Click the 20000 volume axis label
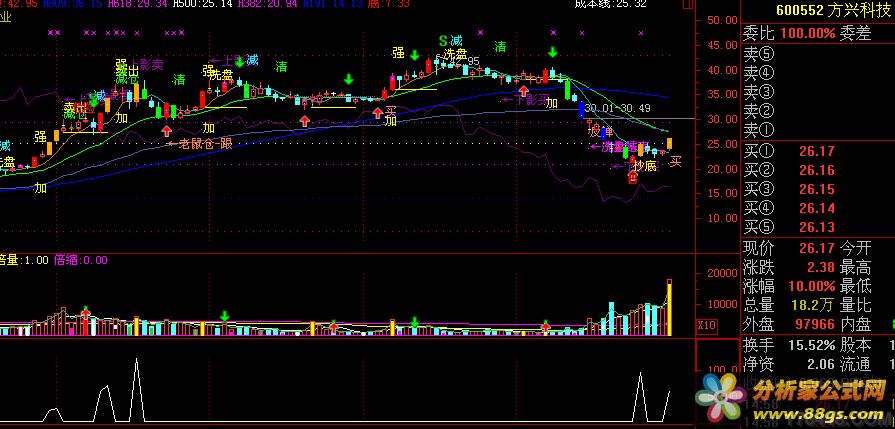Viewport: 895px width, 429px height. tap(722, 273)
